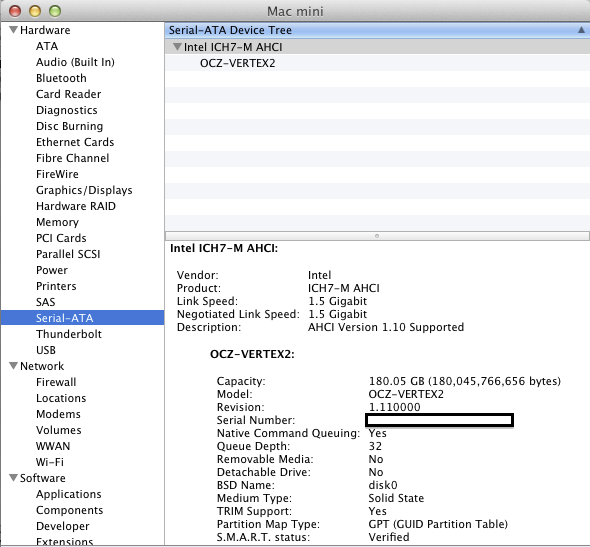Click the Intel ICH7-M AHCI: detail heading

224,248
